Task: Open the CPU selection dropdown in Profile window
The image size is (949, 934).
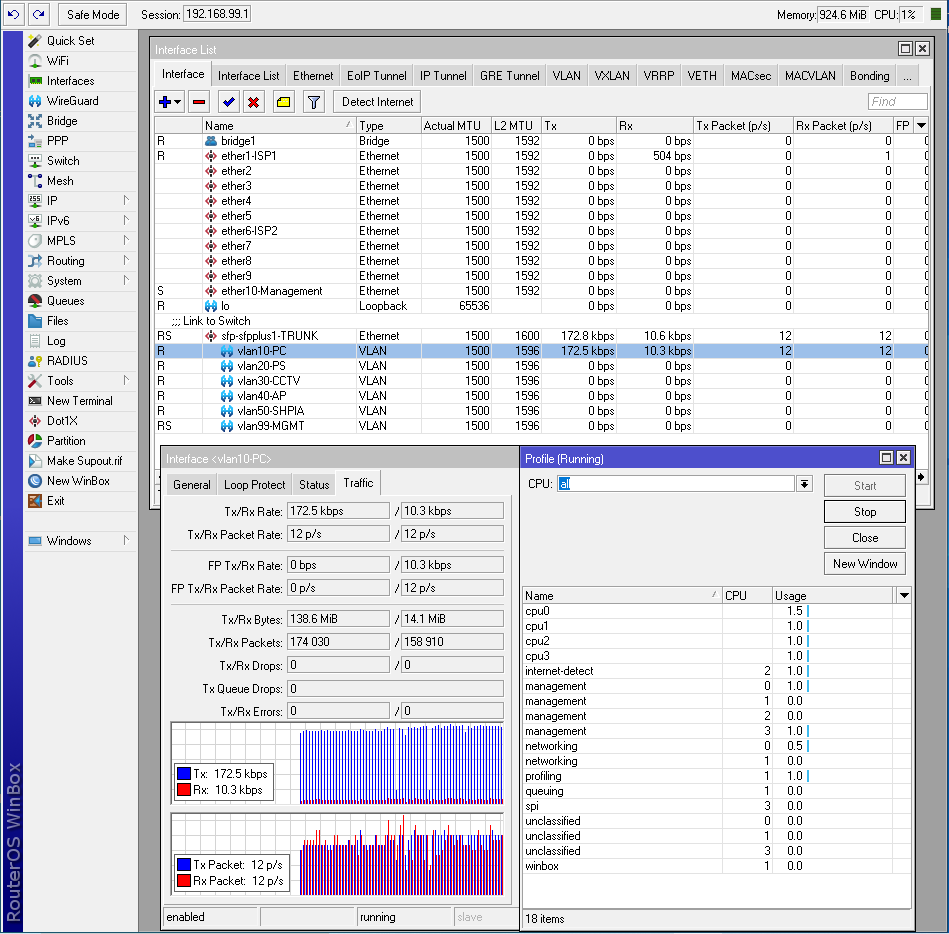Action: tap(804, 483)
